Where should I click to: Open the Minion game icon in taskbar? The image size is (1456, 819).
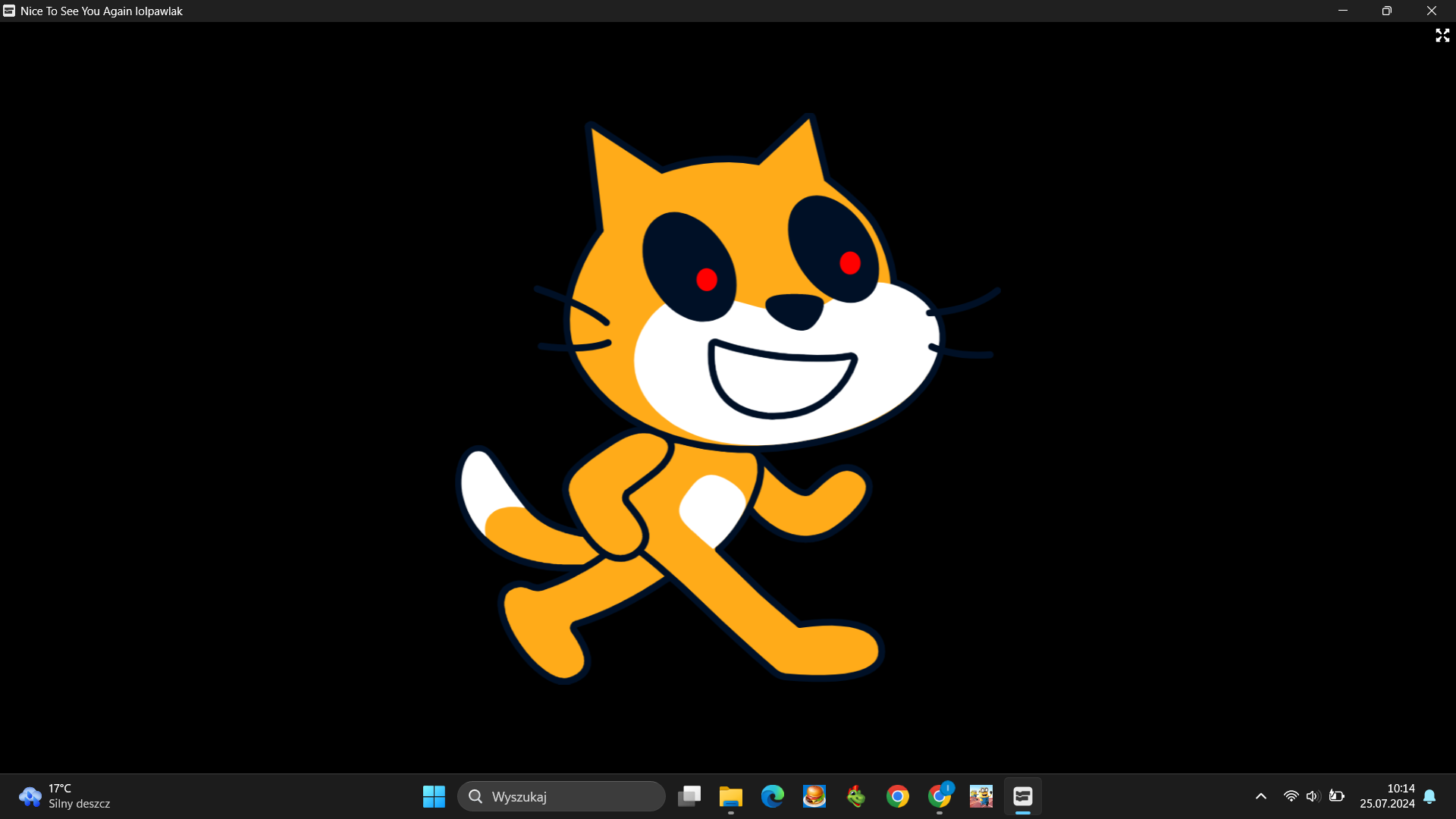[981, 796]
